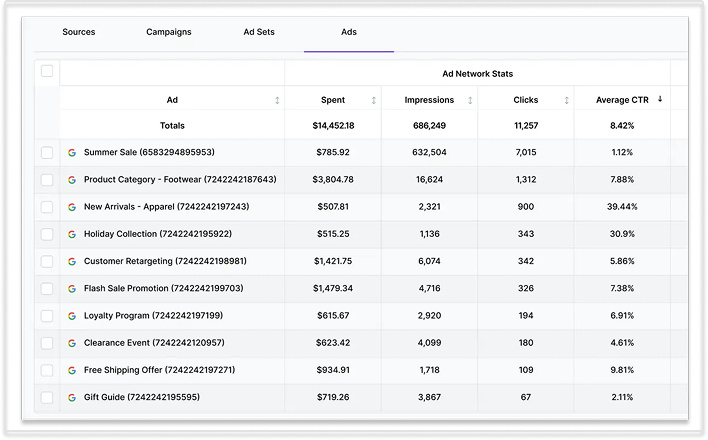This screenshot has height=440, width=708.
Task: Click the Google icon beside Gift Guide
Action: [72, 398]
